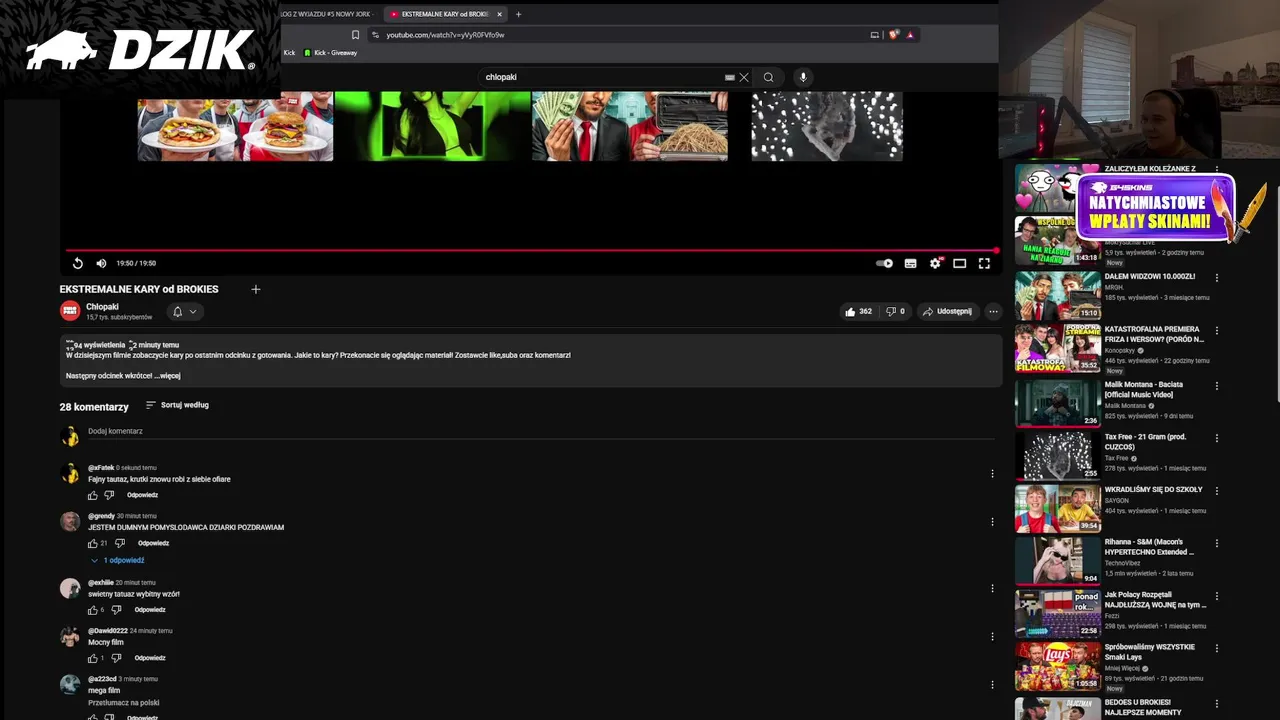This screenshot has height=720, width=1280.
Task: Open the Chłopaki channel avatar
Action: pyautogui.click(x=70, y=311)
